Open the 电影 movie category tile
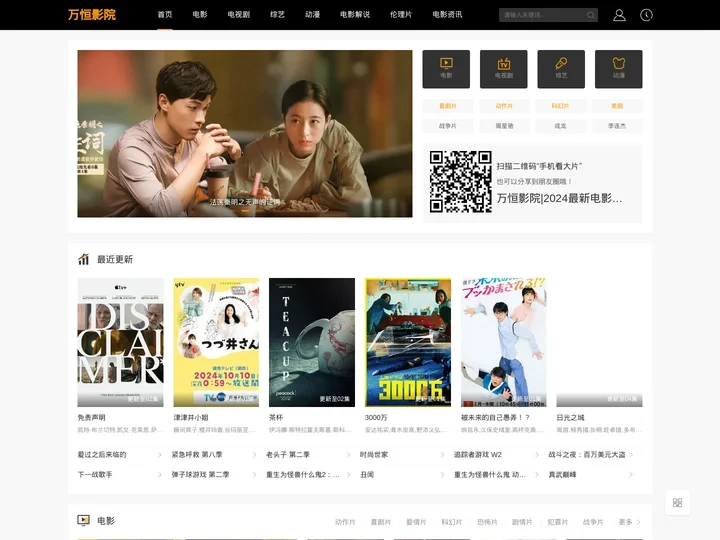This screenshot has width=720, height=540. (x=446, y=69)
